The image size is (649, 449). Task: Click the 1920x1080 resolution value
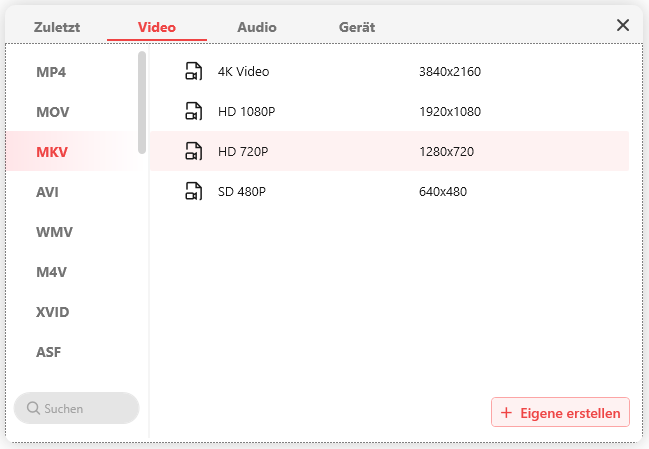tap(450, 112)
